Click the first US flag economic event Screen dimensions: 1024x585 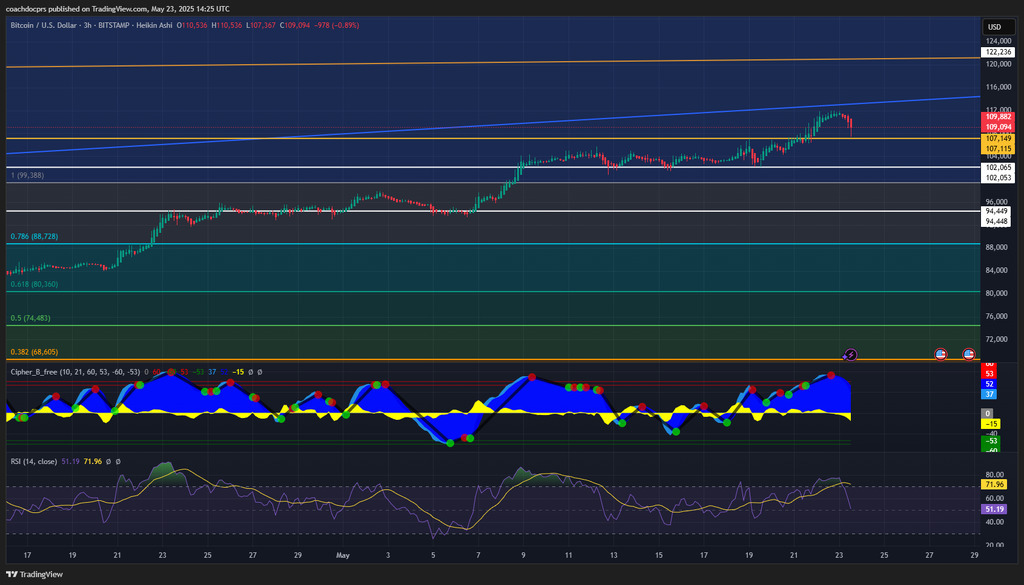click(940, 354)
